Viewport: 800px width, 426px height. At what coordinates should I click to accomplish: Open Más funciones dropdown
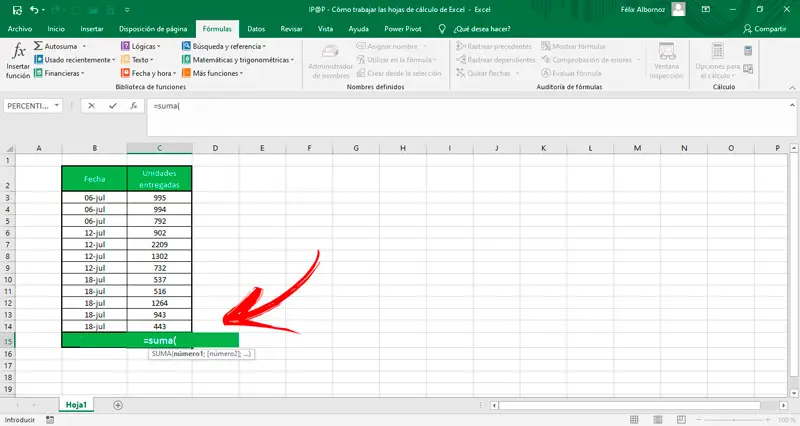pyautogui.click(x=213, y=73)
